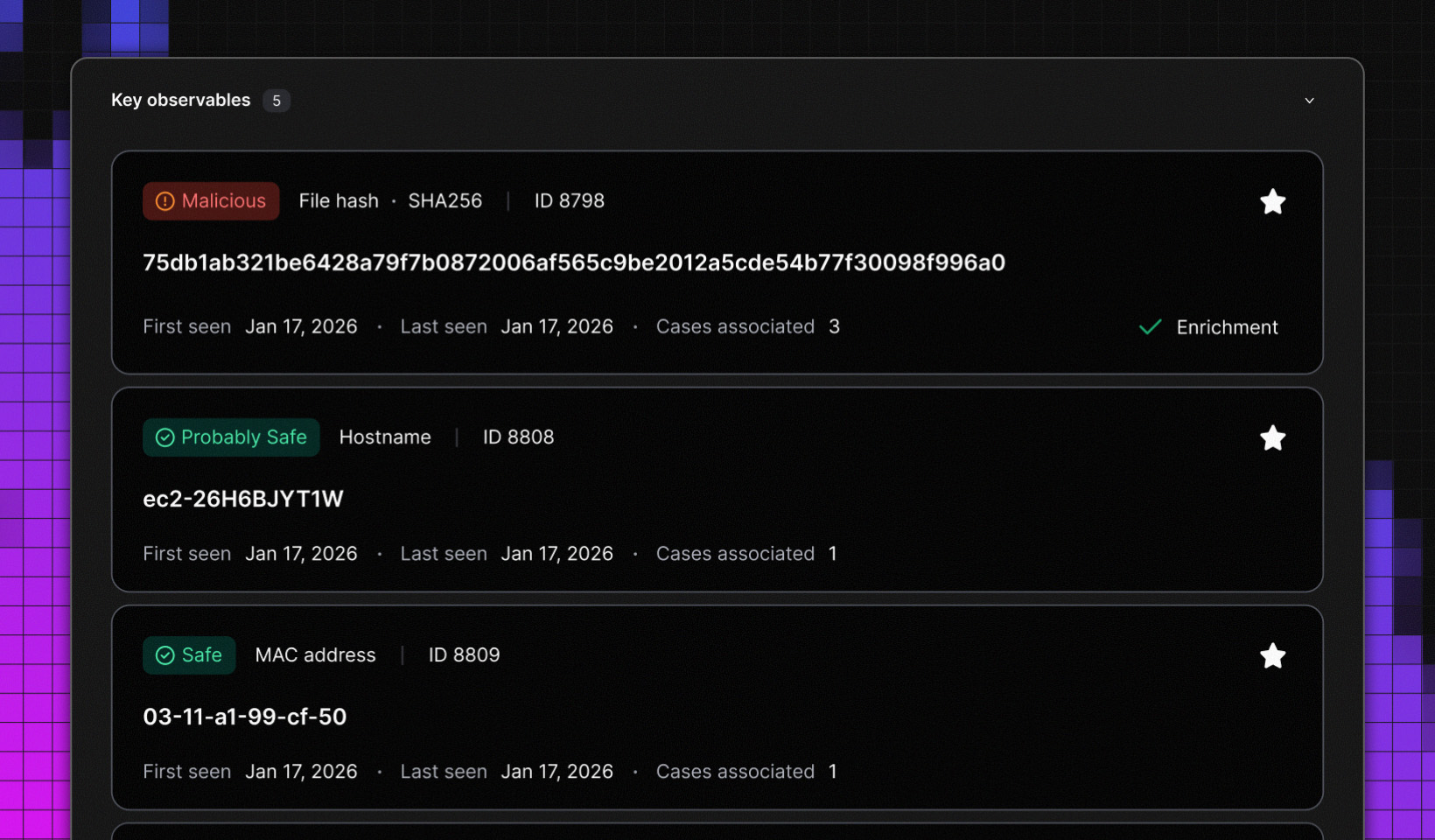Click the Key observables heading
The image size is (1435, 840).
coord(180,101)
